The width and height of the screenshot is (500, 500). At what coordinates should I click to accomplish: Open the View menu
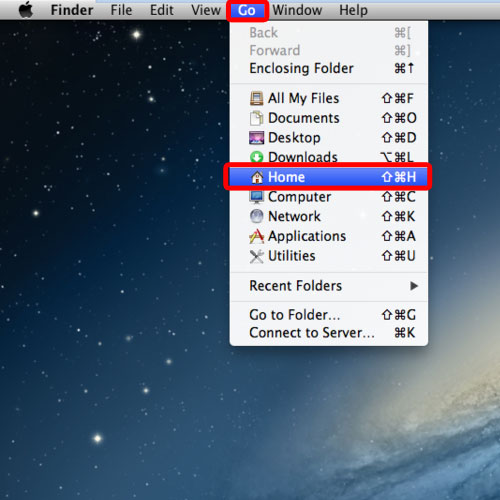click(x=206, y=10)
